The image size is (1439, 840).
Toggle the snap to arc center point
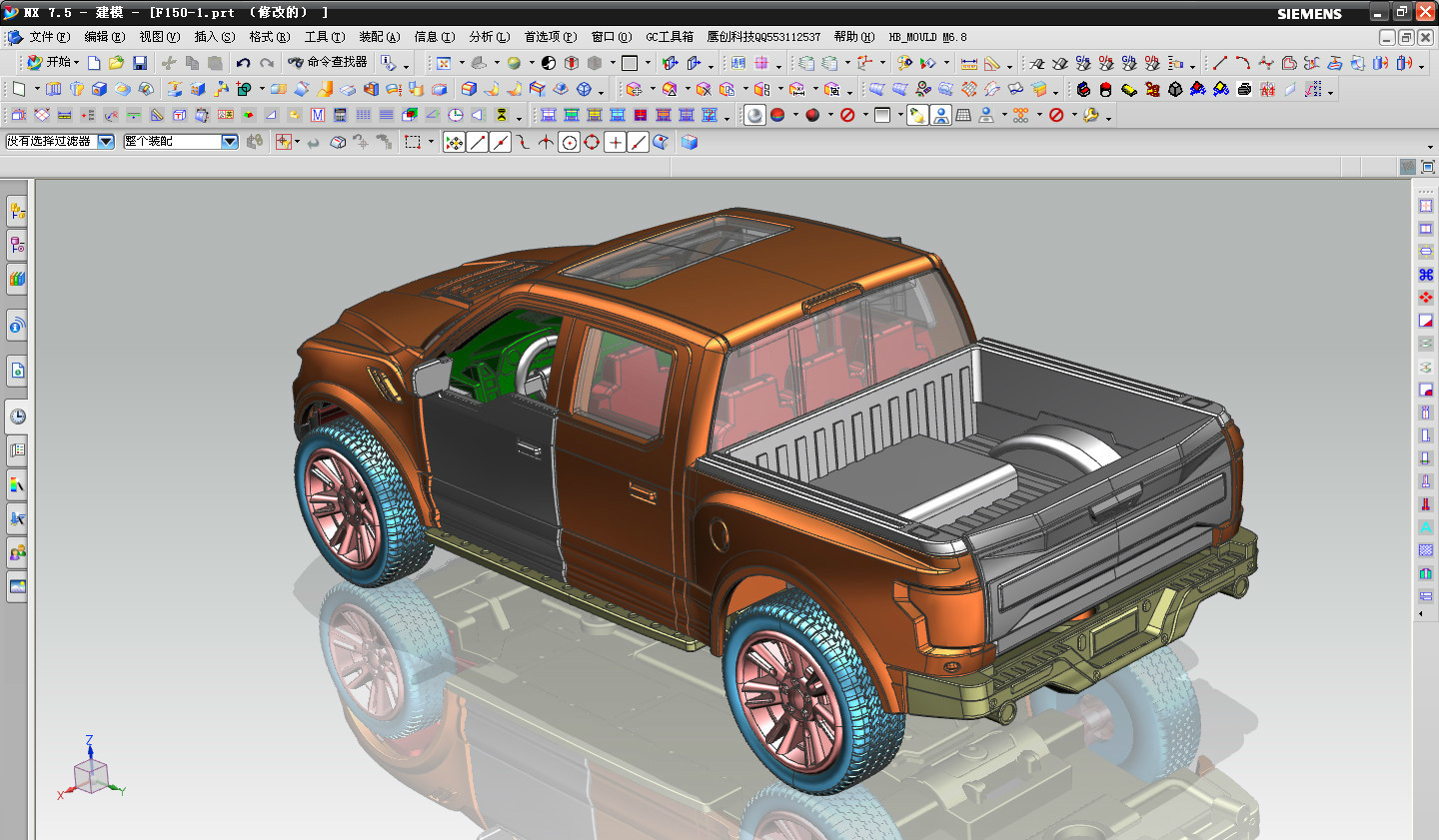click(x=569, y=143)
